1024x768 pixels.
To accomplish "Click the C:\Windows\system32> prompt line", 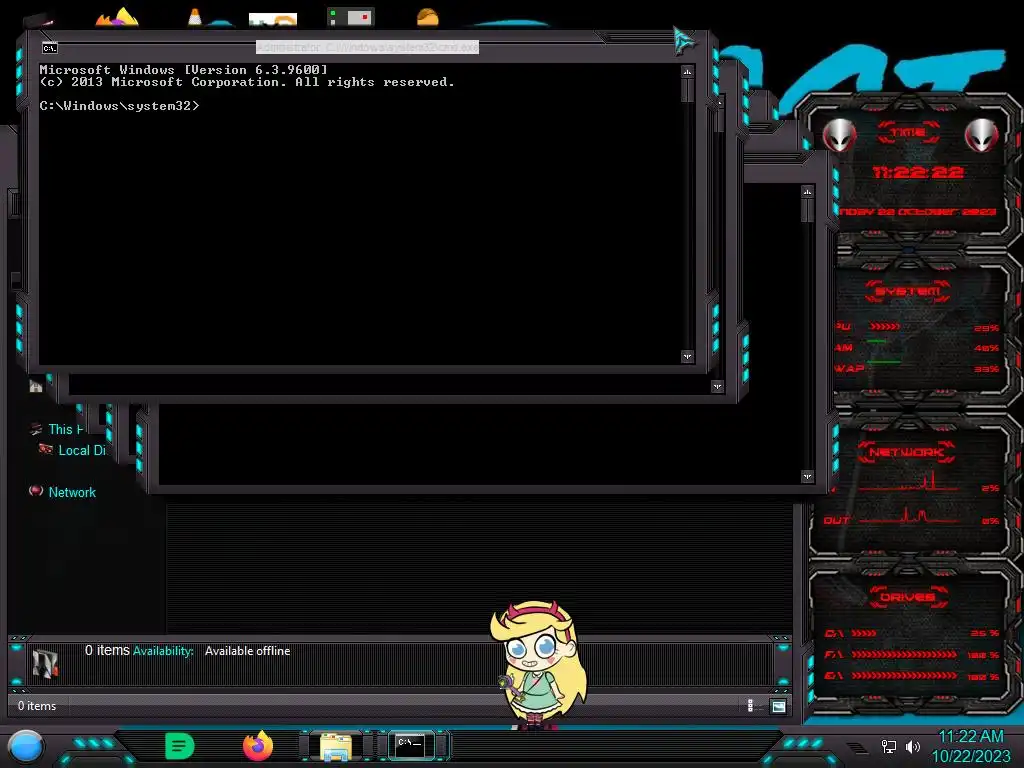I will coord(120,106).
